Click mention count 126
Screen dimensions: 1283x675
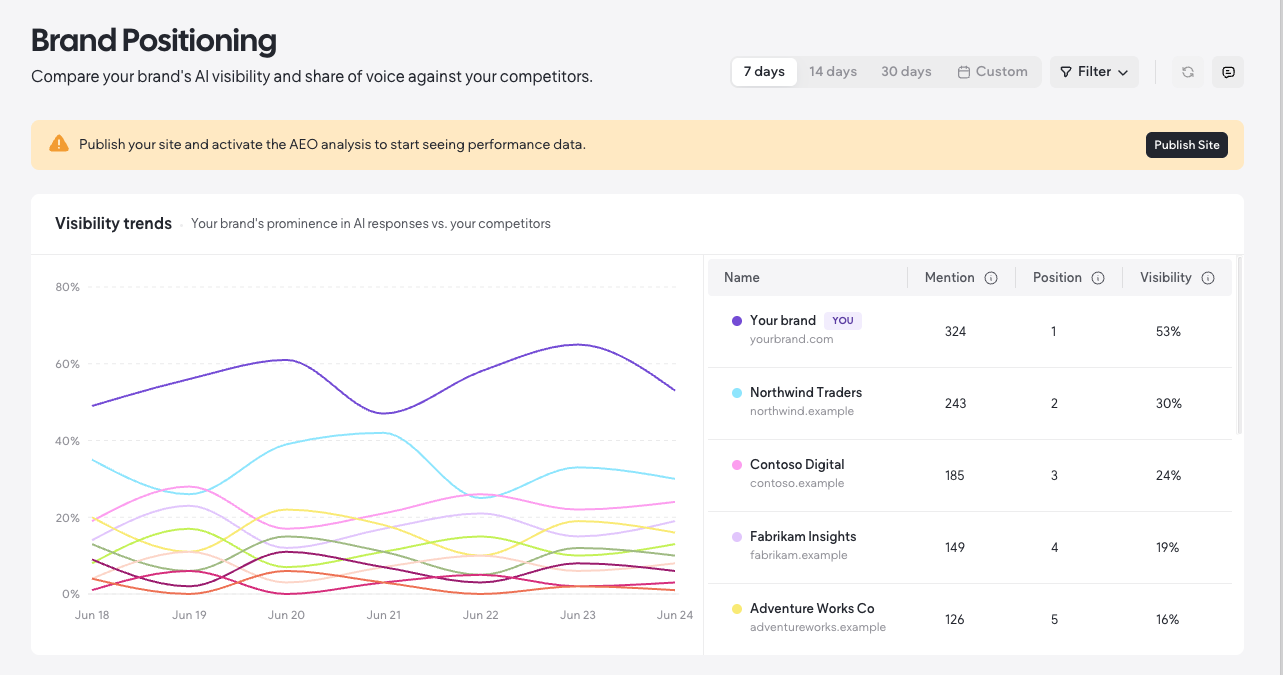pos(955,620)
